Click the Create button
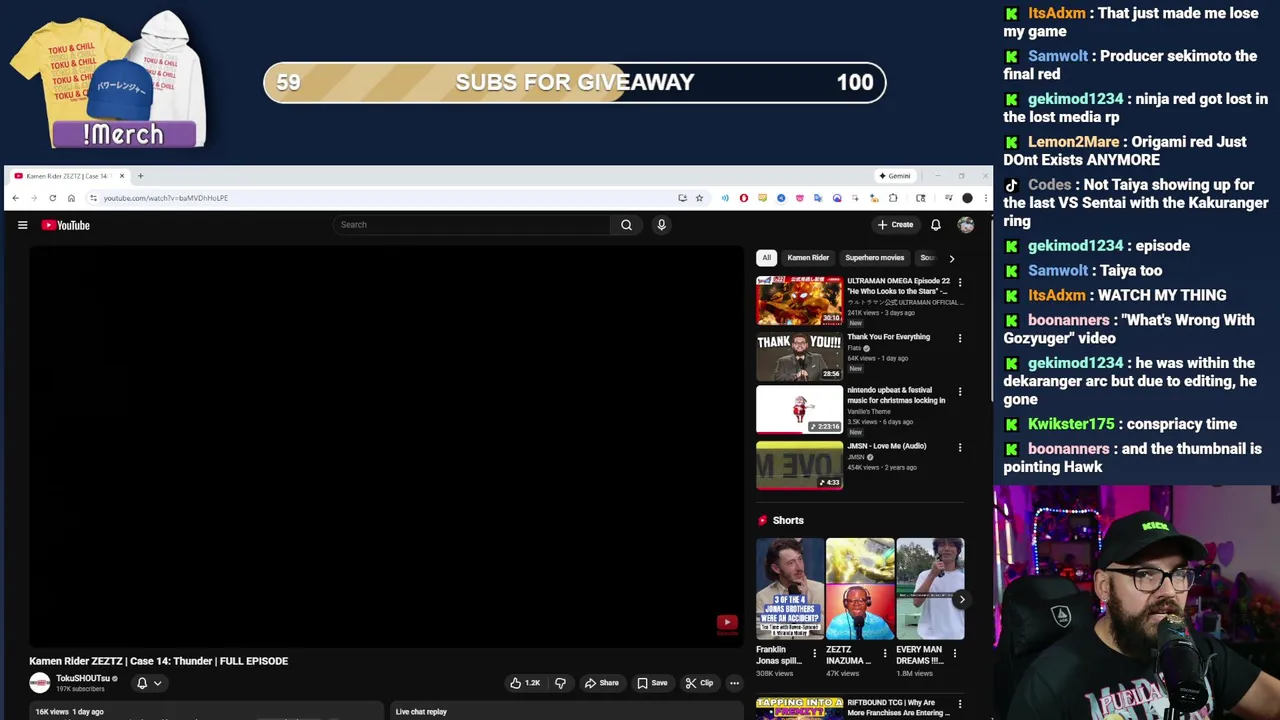 click(895, 225)
